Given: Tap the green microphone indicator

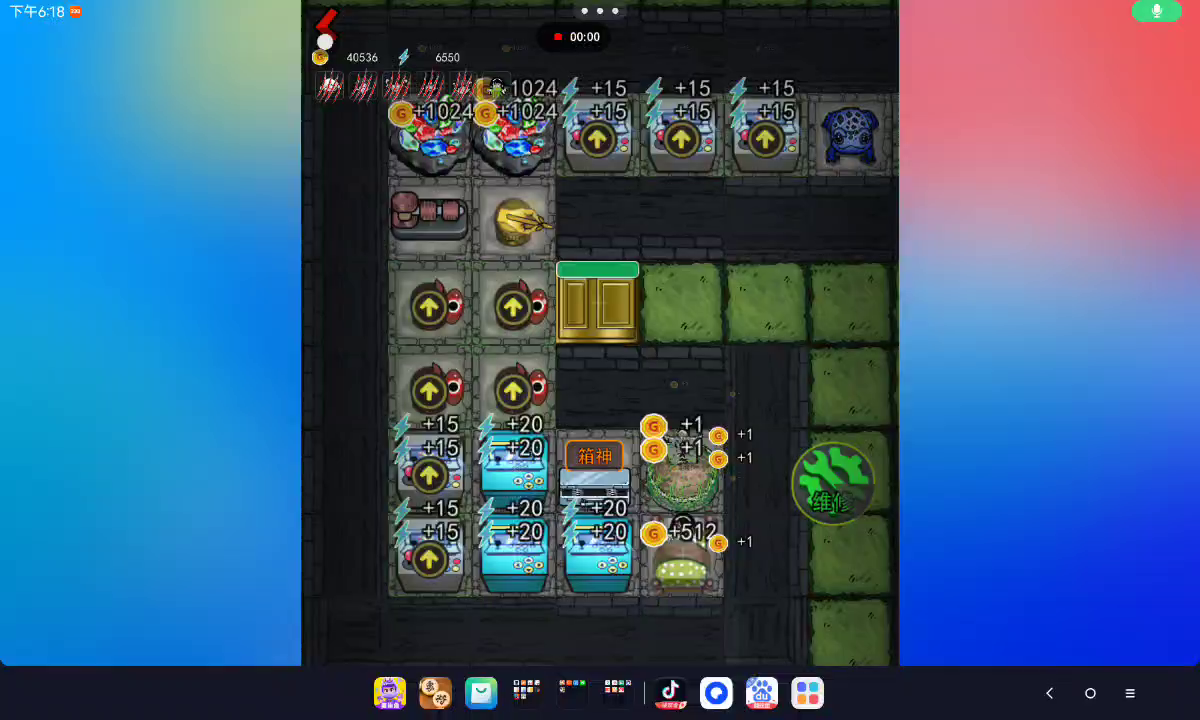Looking at the screenshot, I should point(1156,11).
